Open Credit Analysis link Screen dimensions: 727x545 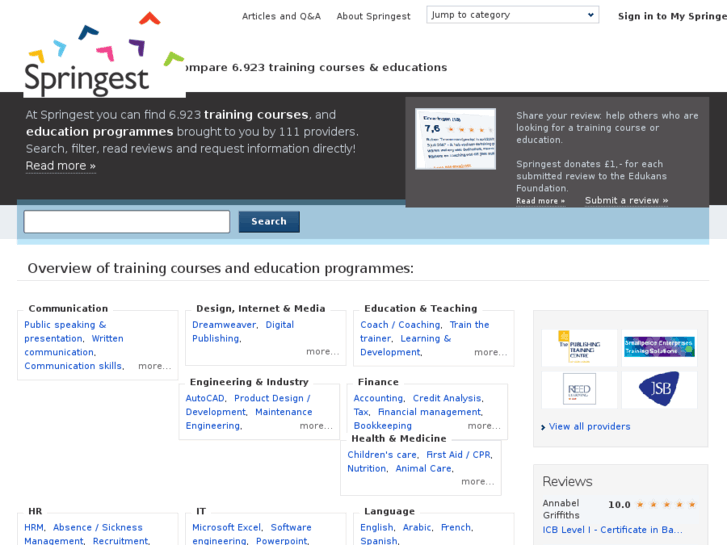(447, 398)
